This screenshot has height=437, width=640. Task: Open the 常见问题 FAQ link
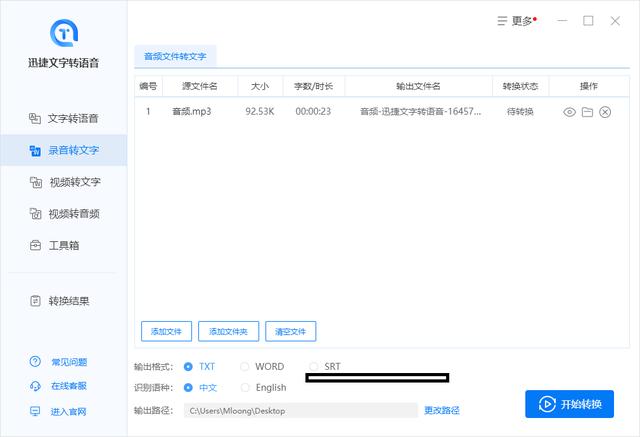point(69,362)
